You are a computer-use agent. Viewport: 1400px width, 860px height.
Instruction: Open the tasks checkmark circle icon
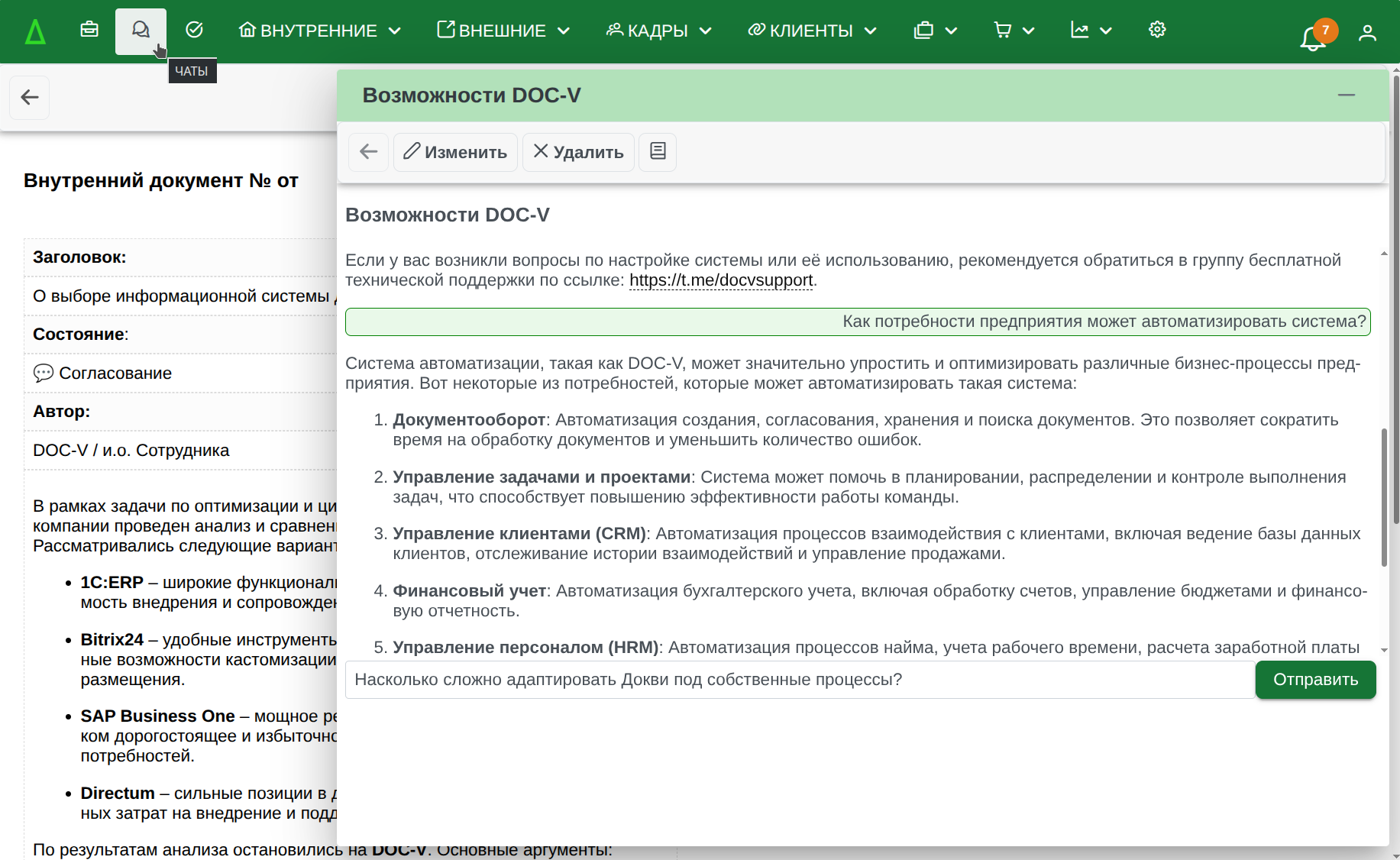tap(194, 30)
